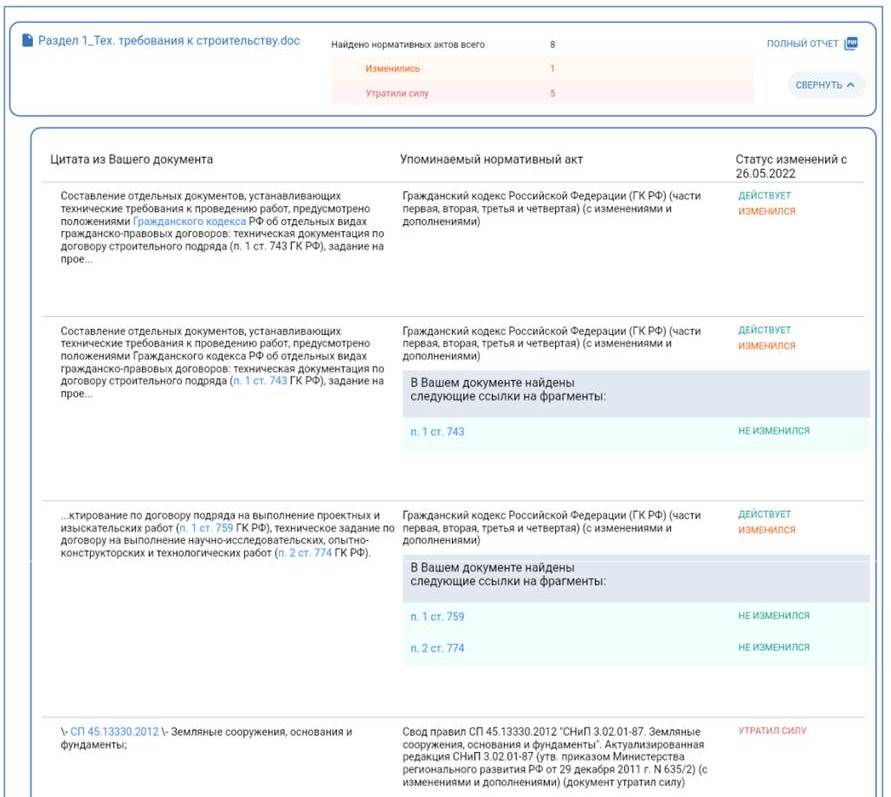Click the chevron arrow on the СВЕРНУТЬ button
This screenshot has width=891, height=797.
851,85
